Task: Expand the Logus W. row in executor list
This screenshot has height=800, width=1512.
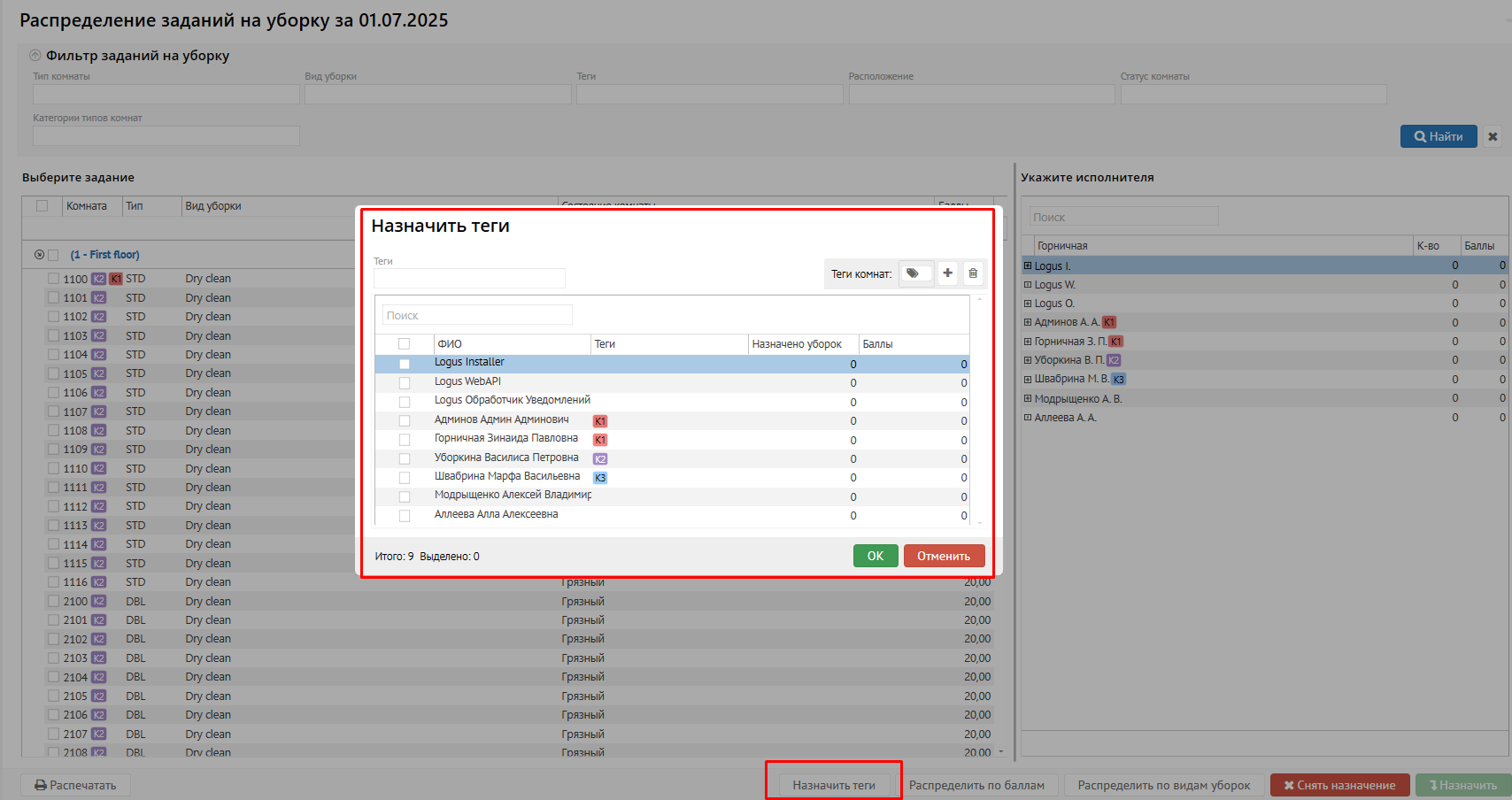Action: click(x=1028, y=285)
